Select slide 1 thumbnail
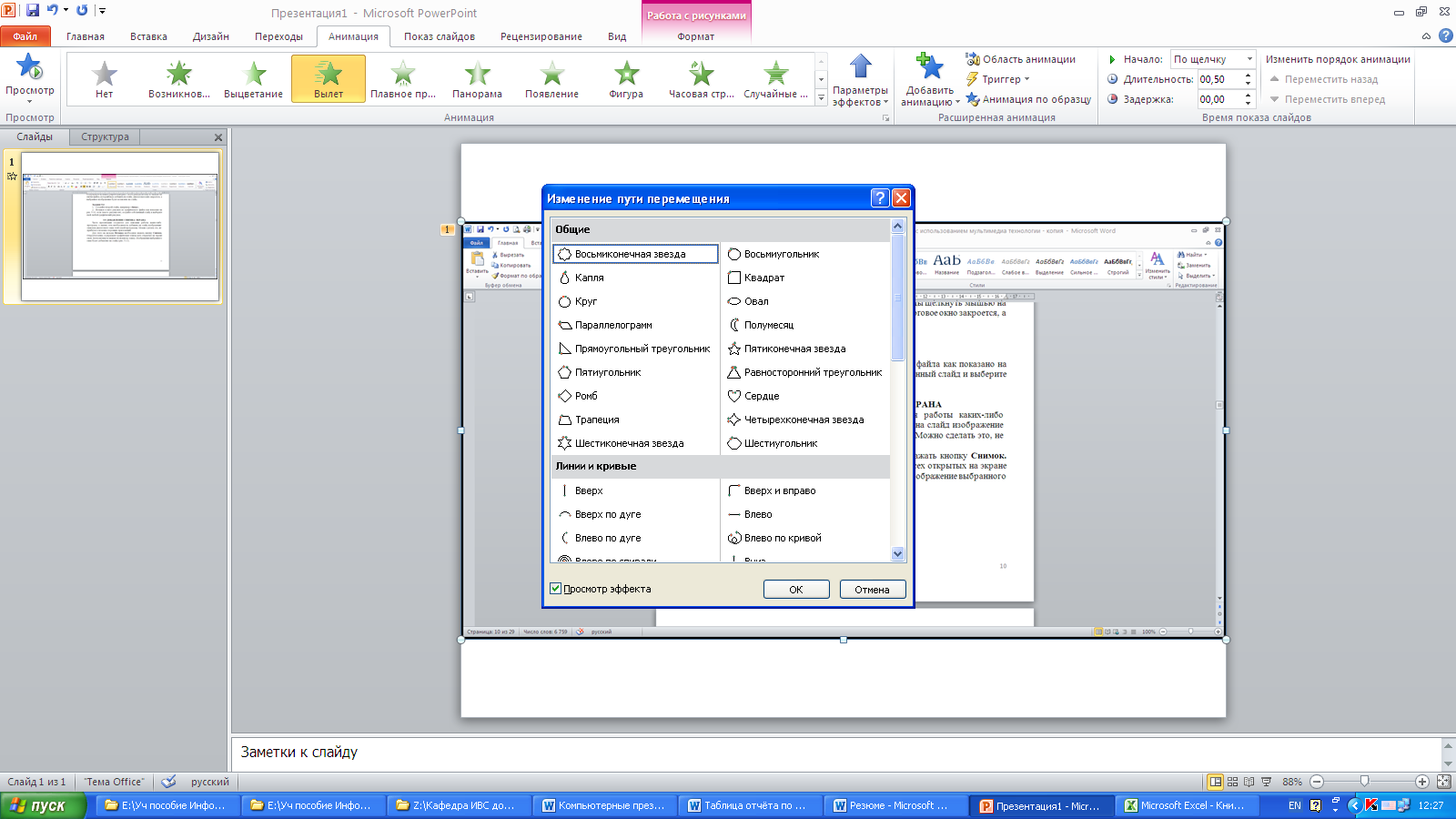This screenshot has width=1456, height=819. [x=120, y=226]
